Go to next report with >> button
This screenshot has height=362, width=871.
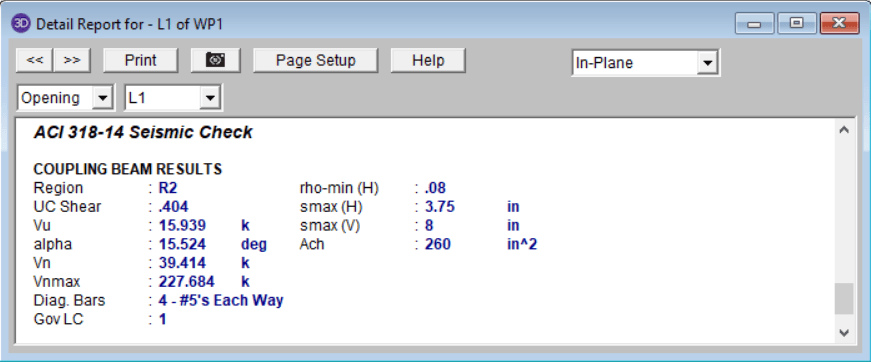[x=72, y=60]
